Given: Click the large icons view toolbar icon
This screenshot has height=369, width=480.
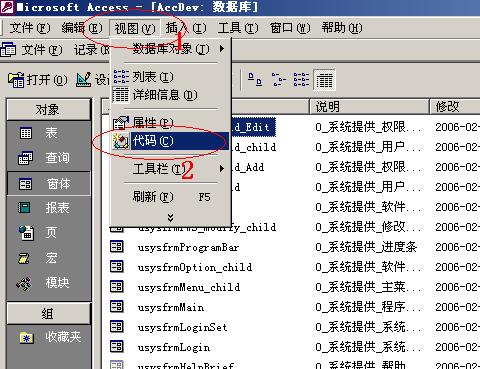Looking at the screenshot, I should pos(255,80).
